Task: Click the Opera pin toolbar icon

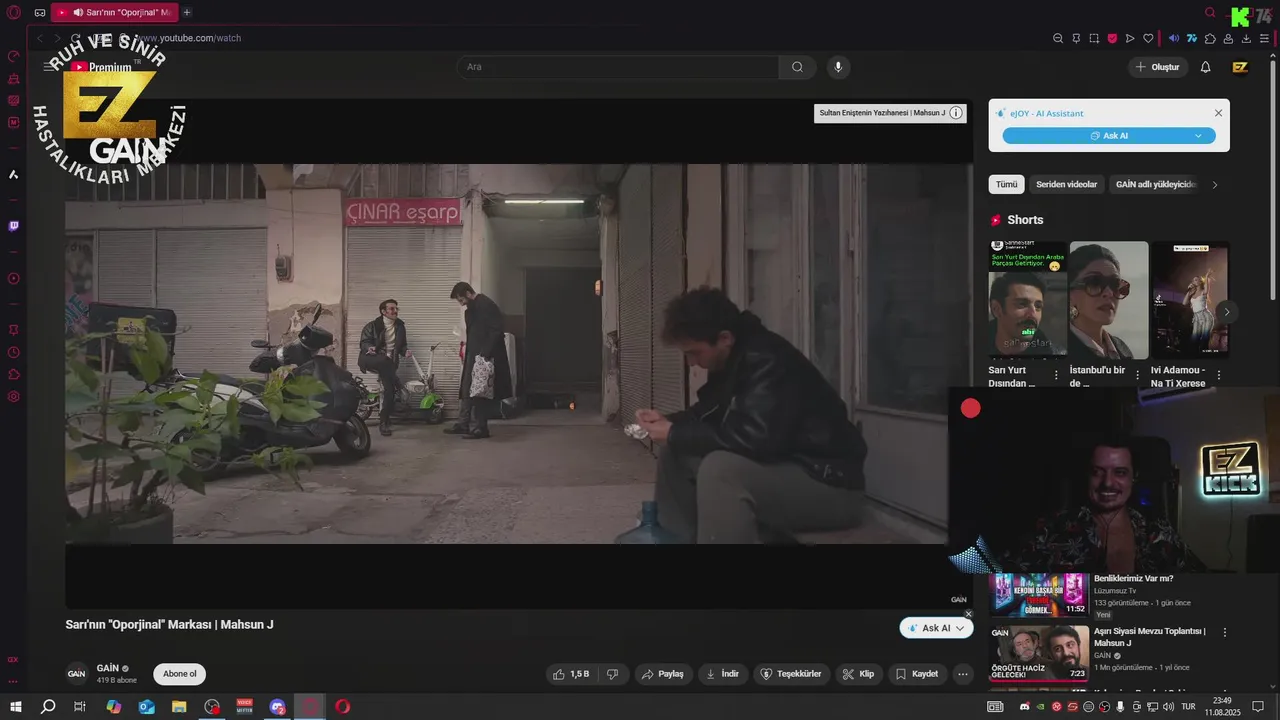Action: (x=1076, y=38)
